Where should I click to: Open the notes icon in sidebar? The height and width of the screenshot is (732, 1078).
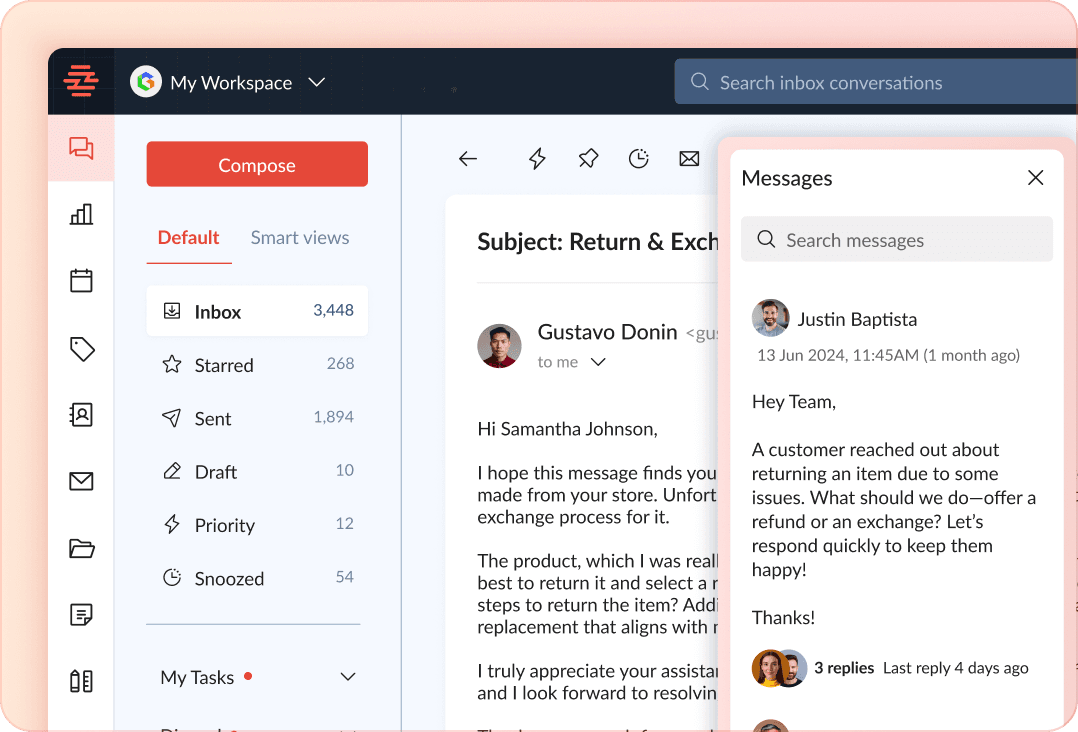click(x=81, y=614)
